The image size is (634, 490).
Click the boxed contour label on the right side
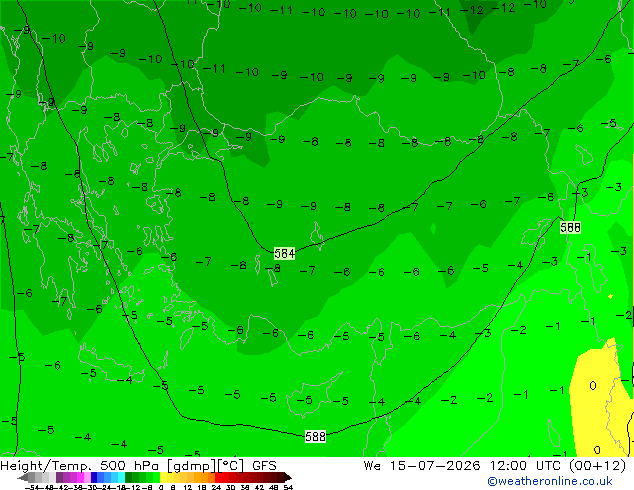(x=571, y=227)
